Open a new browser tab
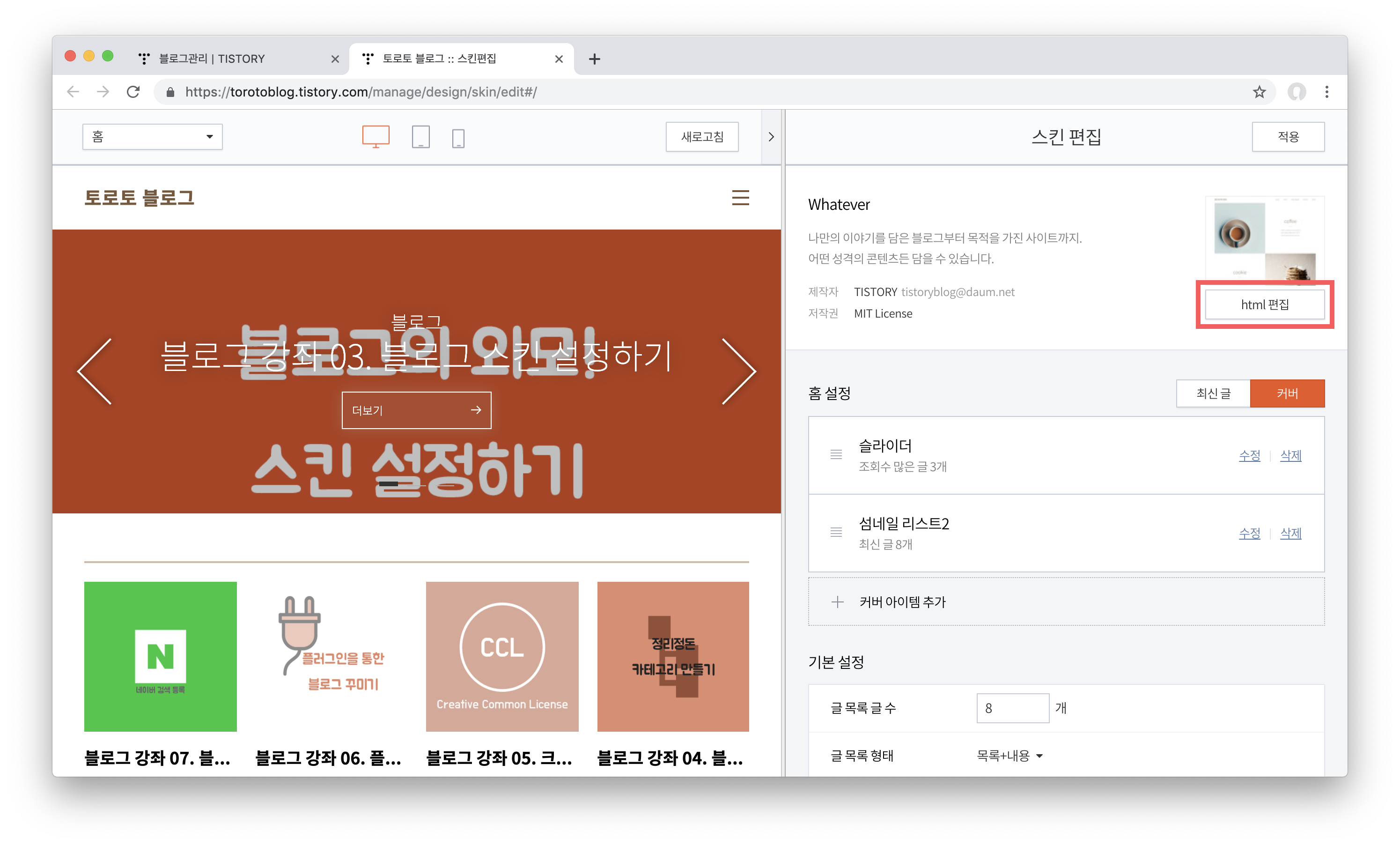 point(594,59)
